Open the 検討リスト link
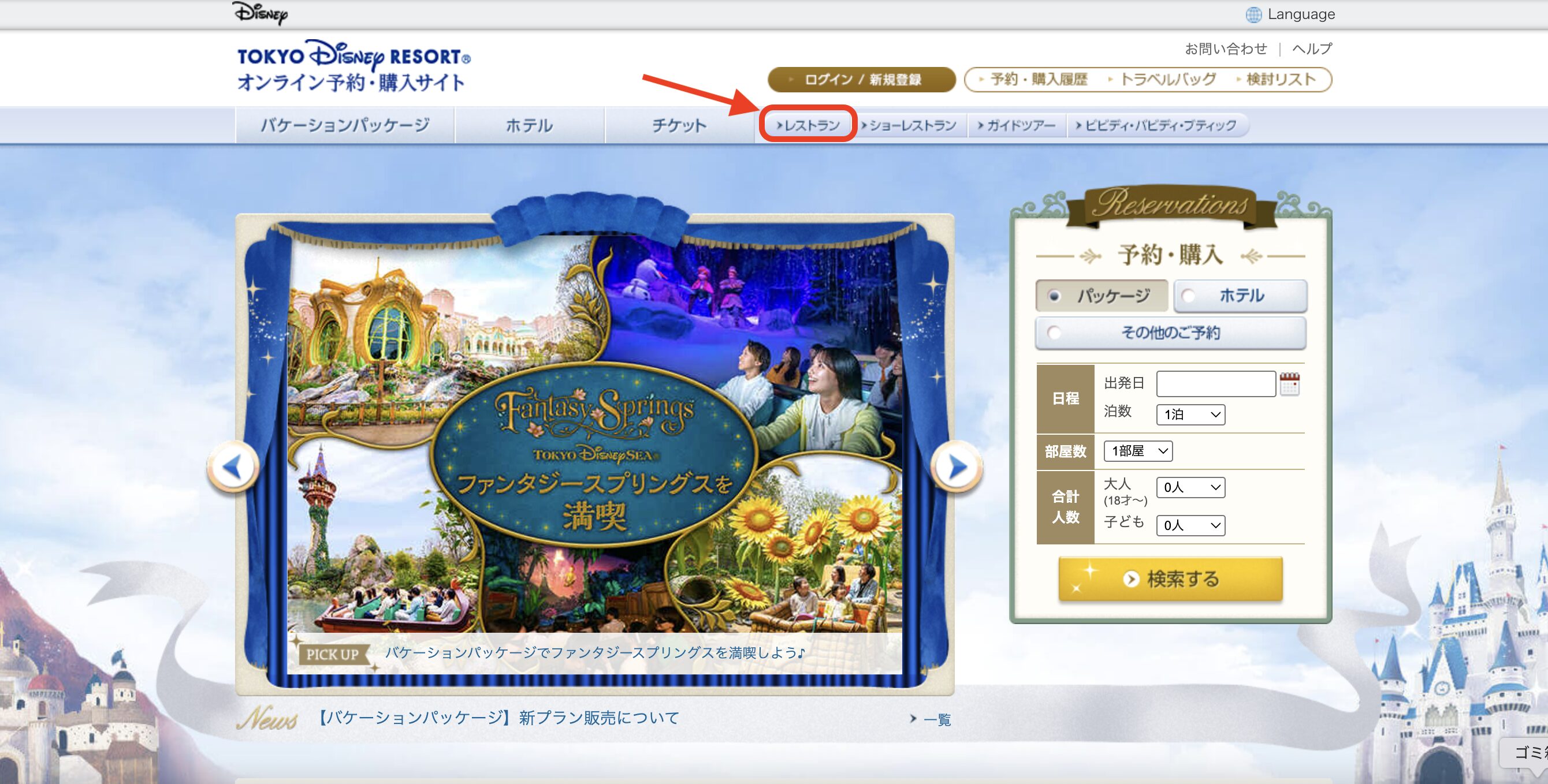 1277,79
